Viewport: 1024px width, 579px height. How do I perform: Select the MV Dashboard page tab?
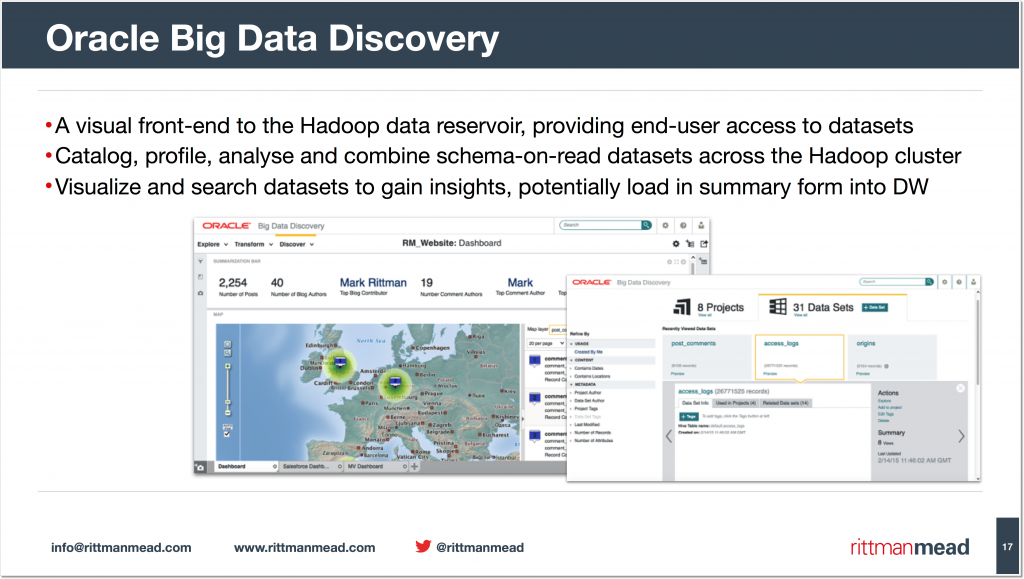coord(376,467)
